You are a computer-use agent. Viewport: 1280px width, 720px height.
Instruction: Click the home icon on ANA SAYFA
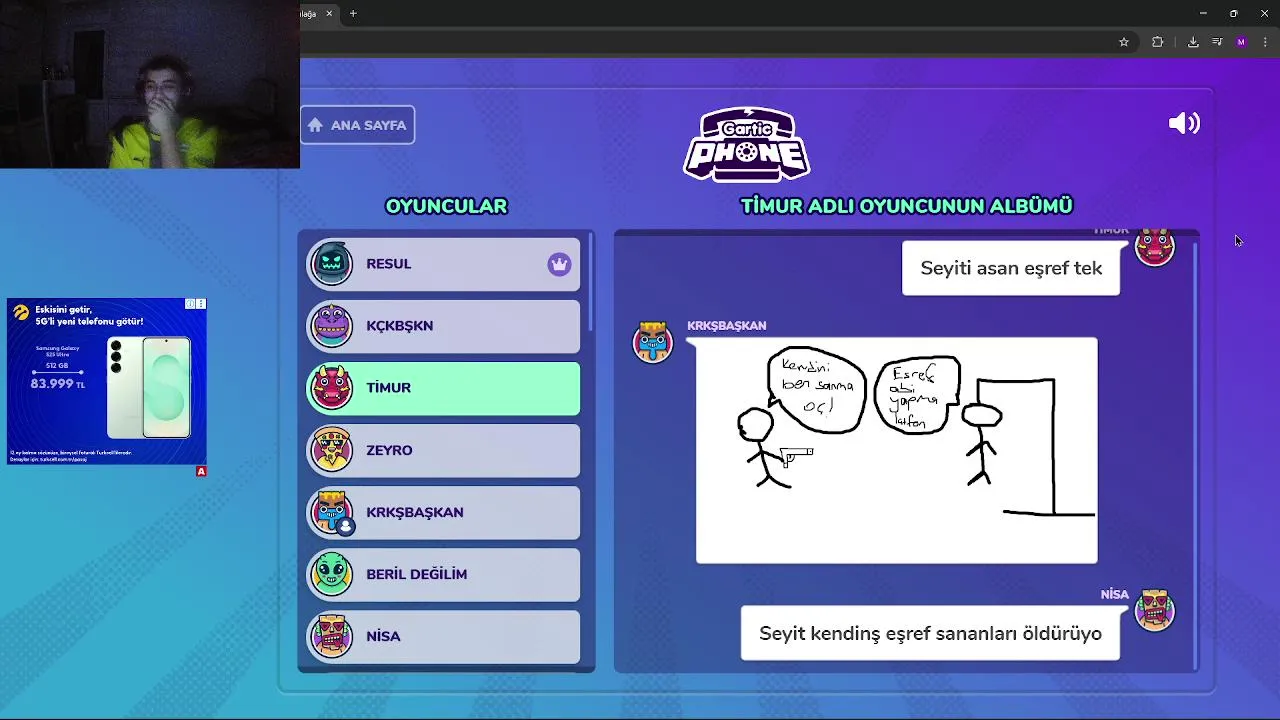pyautogui.click(x=315, y=125)
